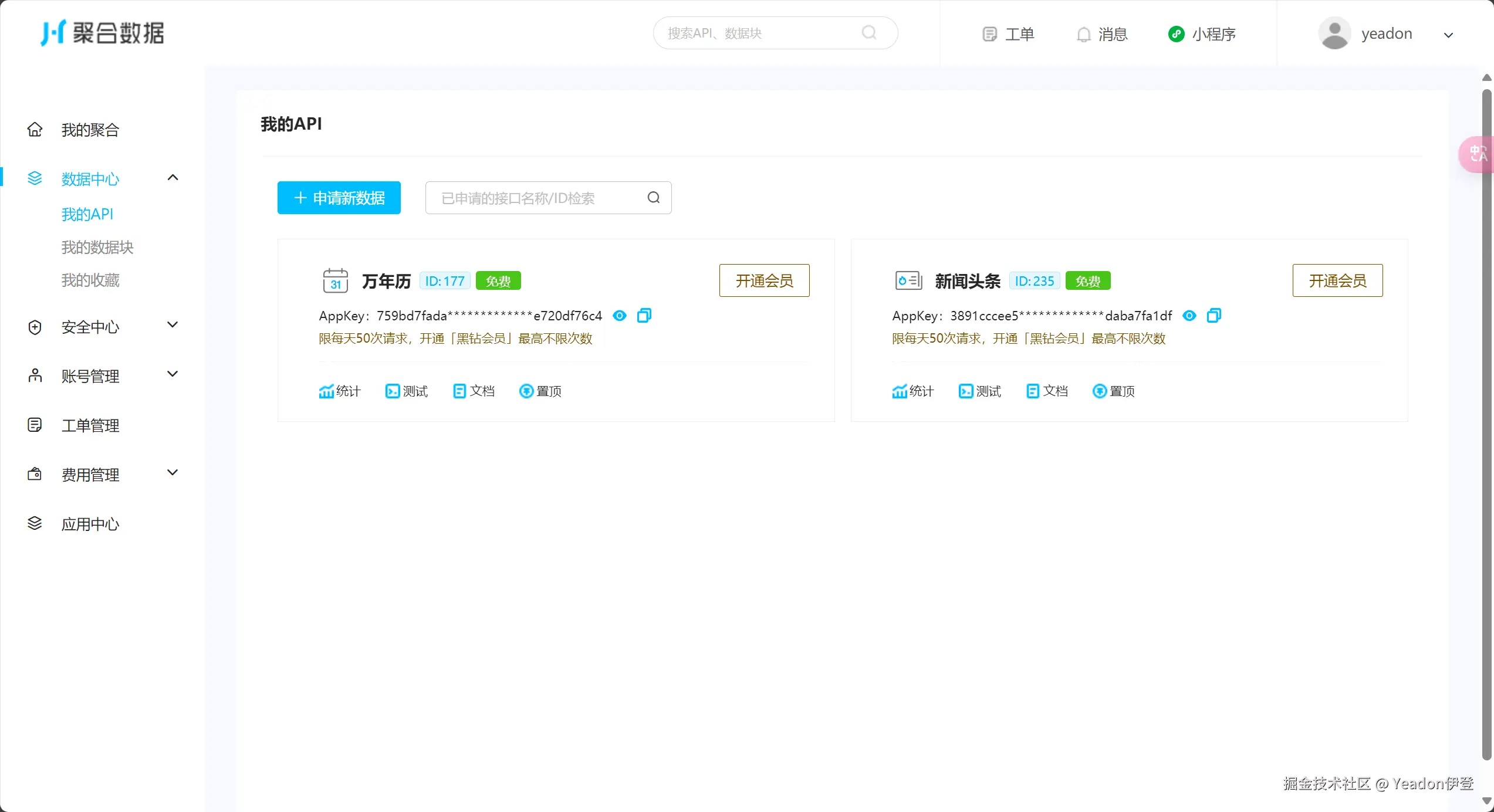Click the floating translate icon at right edge

(x=1478, y=154)
